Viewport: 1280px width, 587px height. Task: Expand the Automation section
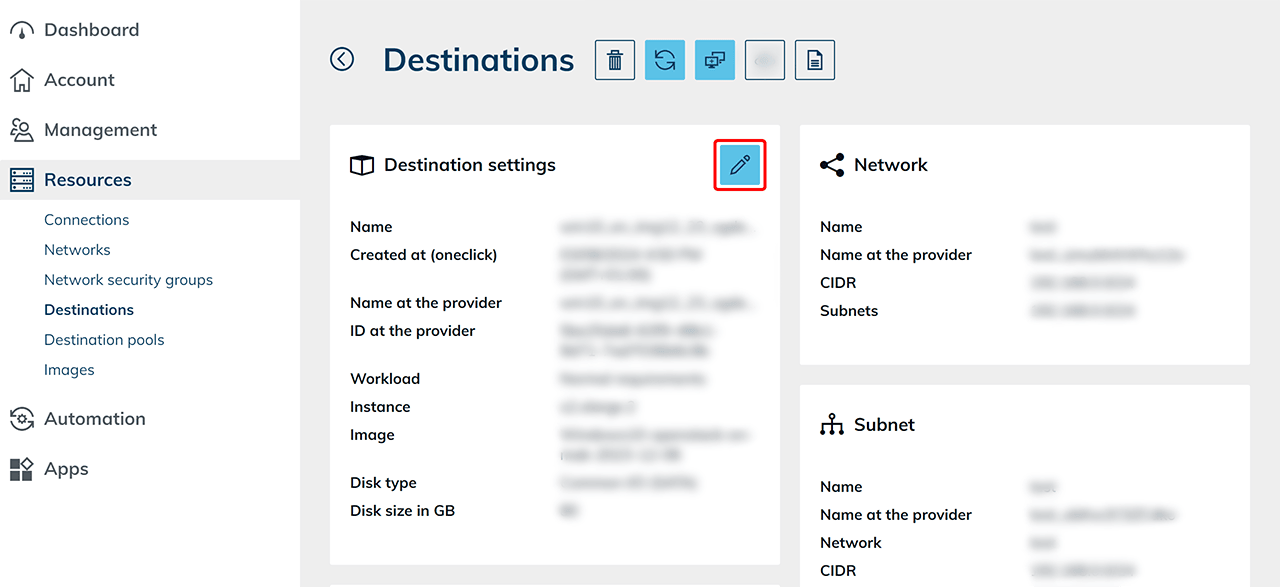tap(94, 419)
